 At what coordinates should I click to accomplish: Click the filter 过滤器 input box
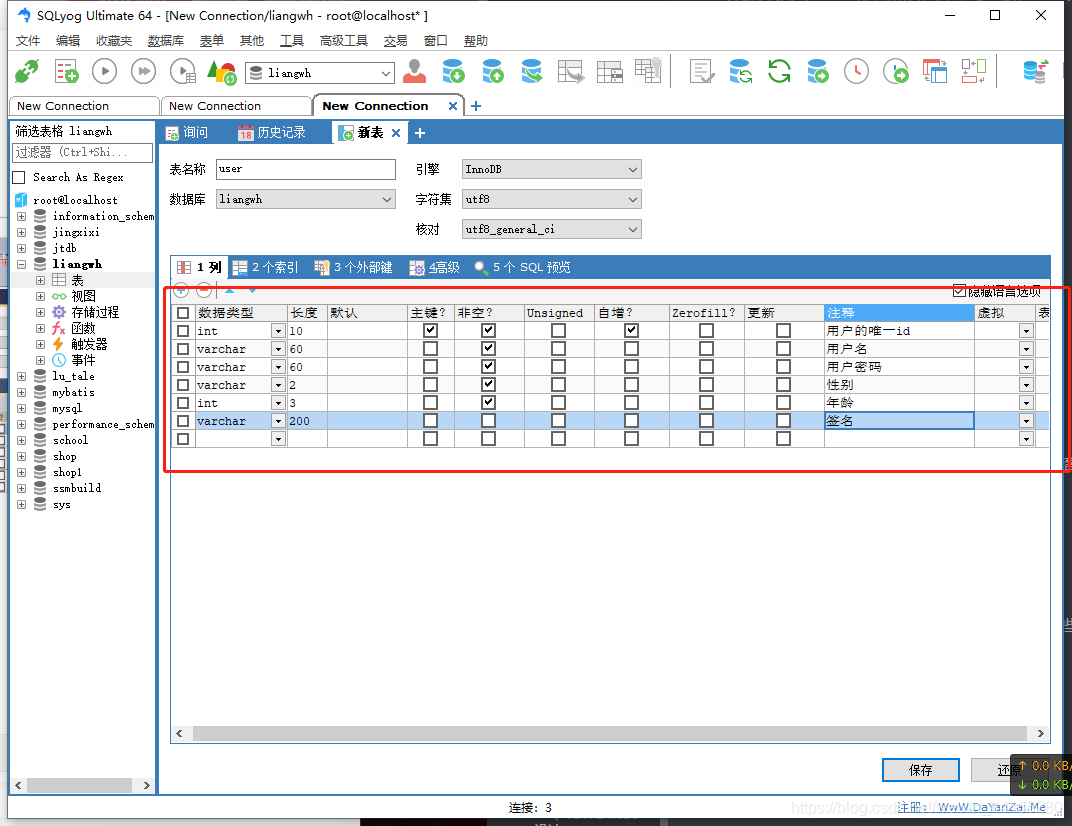click(83, 152)
